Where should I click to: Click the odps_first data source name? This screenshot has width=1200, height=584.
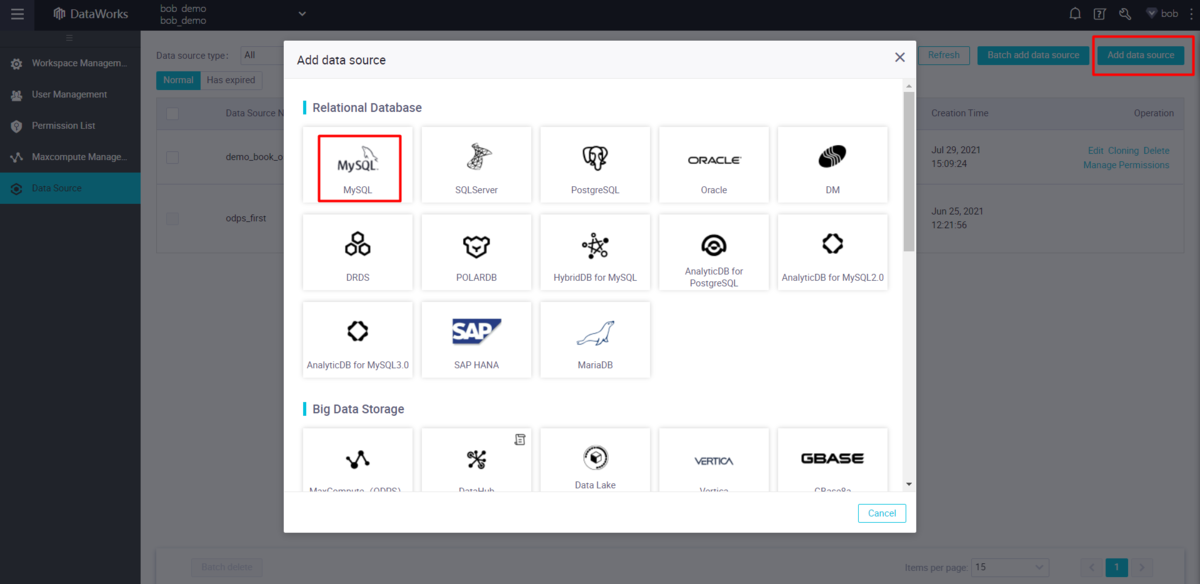click(246, 217)
